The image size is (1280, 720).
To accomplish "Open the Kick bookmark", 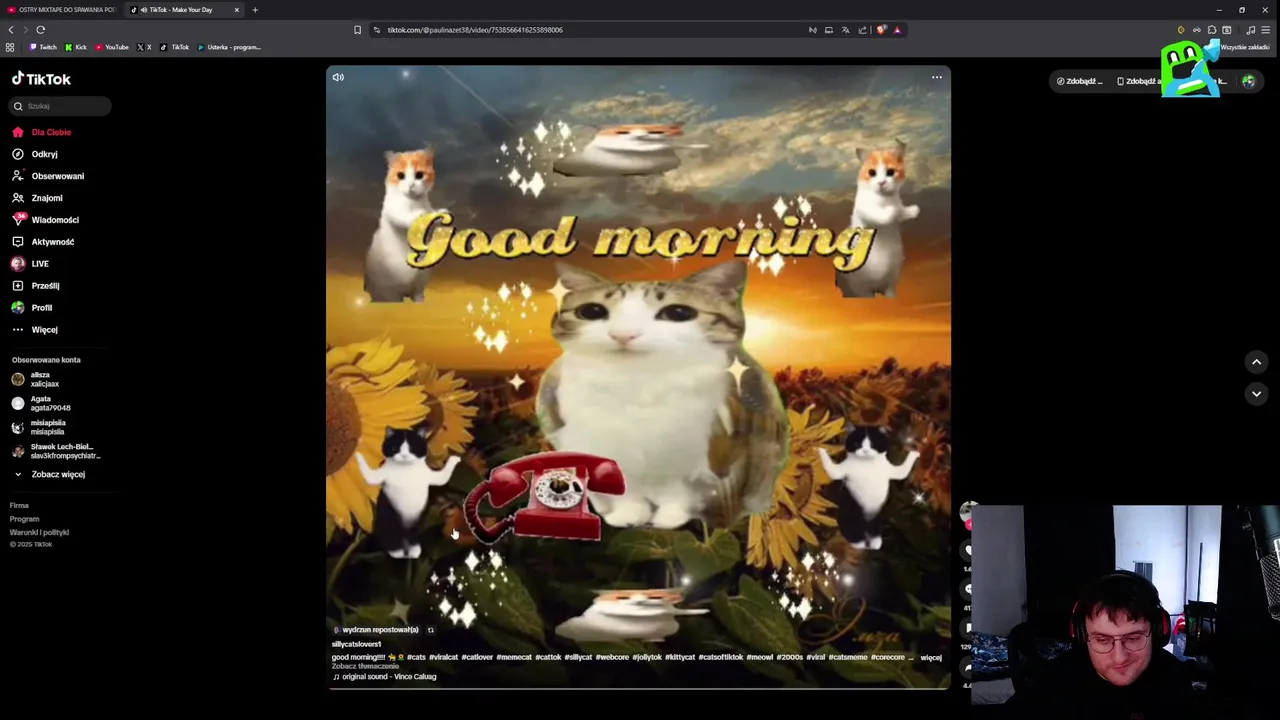I will point(76,47).
